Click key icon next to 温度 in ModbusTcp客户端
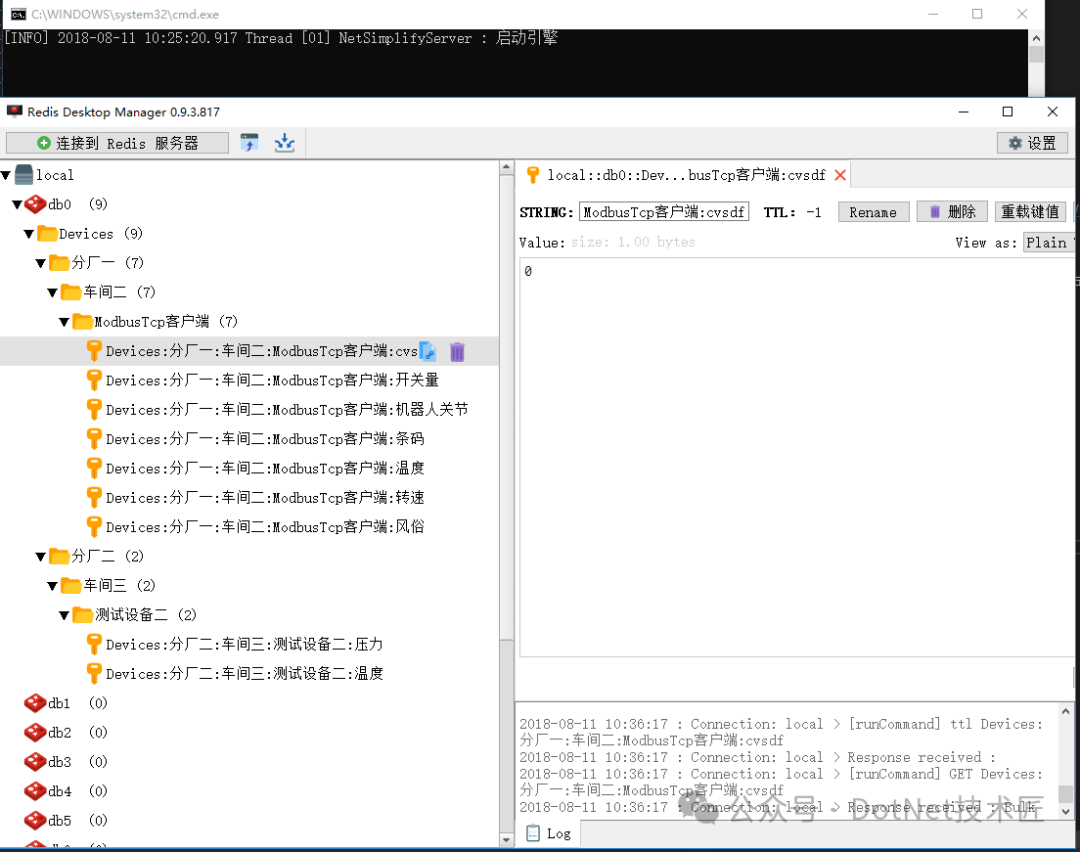Viewport: 1080px width, 852px height. coord(94,468)
